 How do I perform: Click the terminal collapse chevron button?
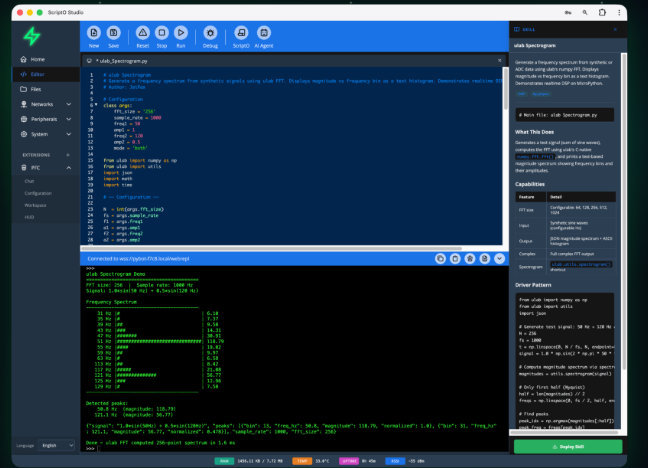(499, 258)
